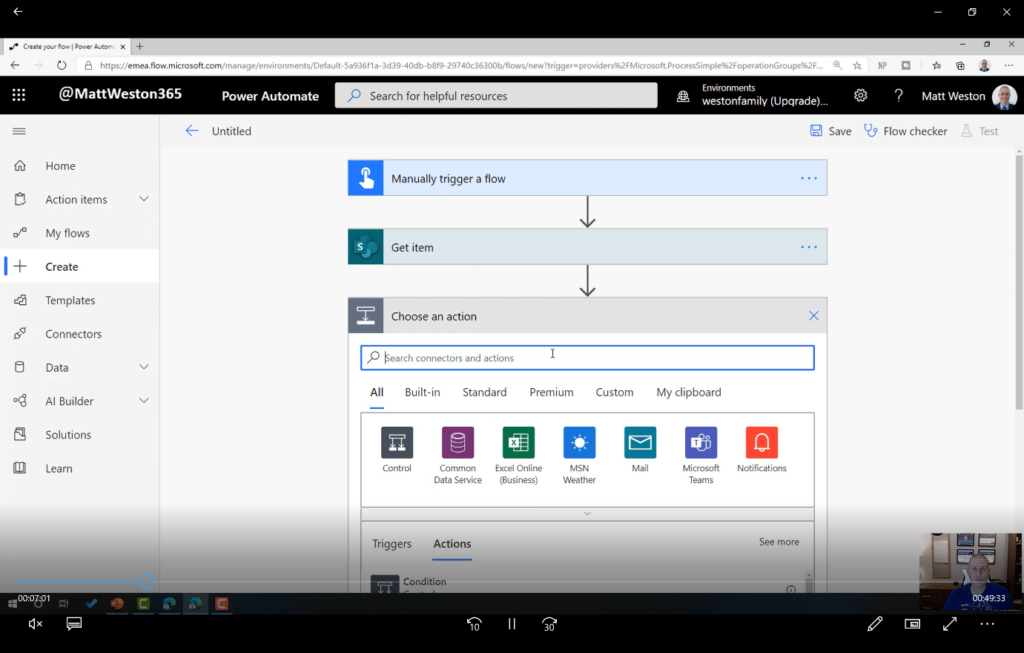The height and width of the screenshot is (653, 1024).
Task: Choose the Microsoft Teams connector
Action: [701, 443]
